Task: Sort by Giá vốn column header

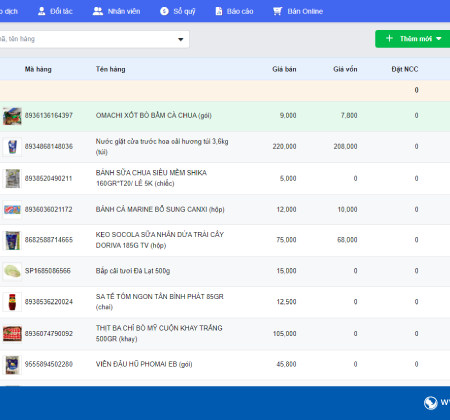Action: point(345,69)
